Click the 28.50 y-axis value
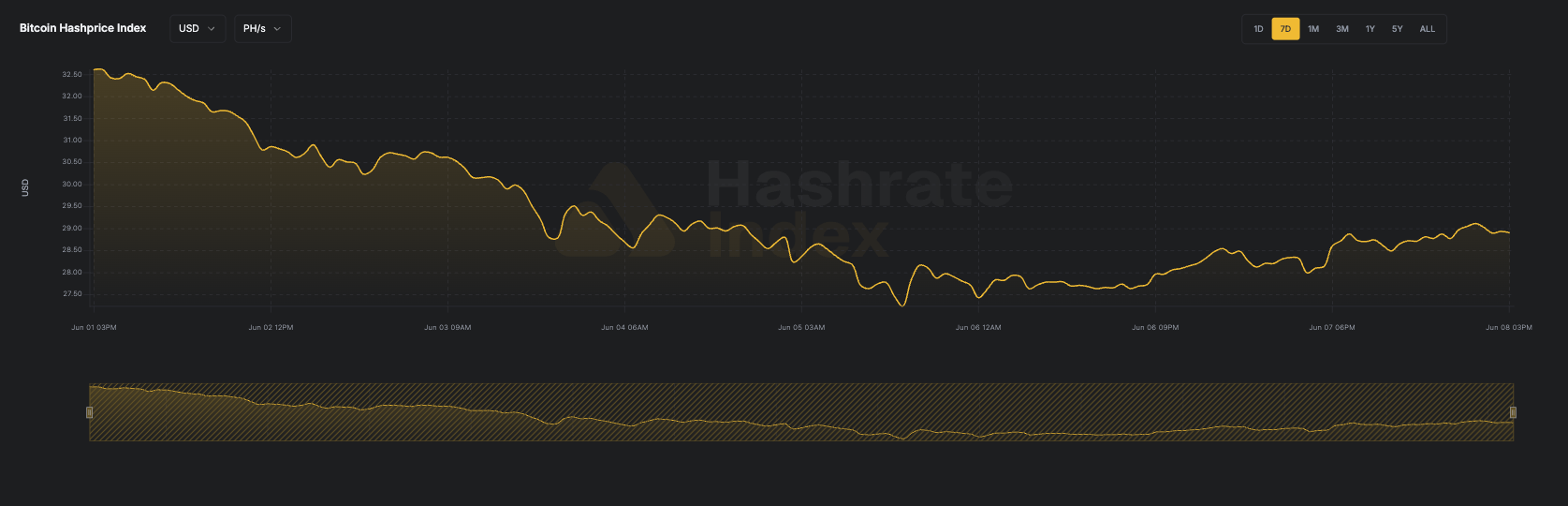 (72, 250)
